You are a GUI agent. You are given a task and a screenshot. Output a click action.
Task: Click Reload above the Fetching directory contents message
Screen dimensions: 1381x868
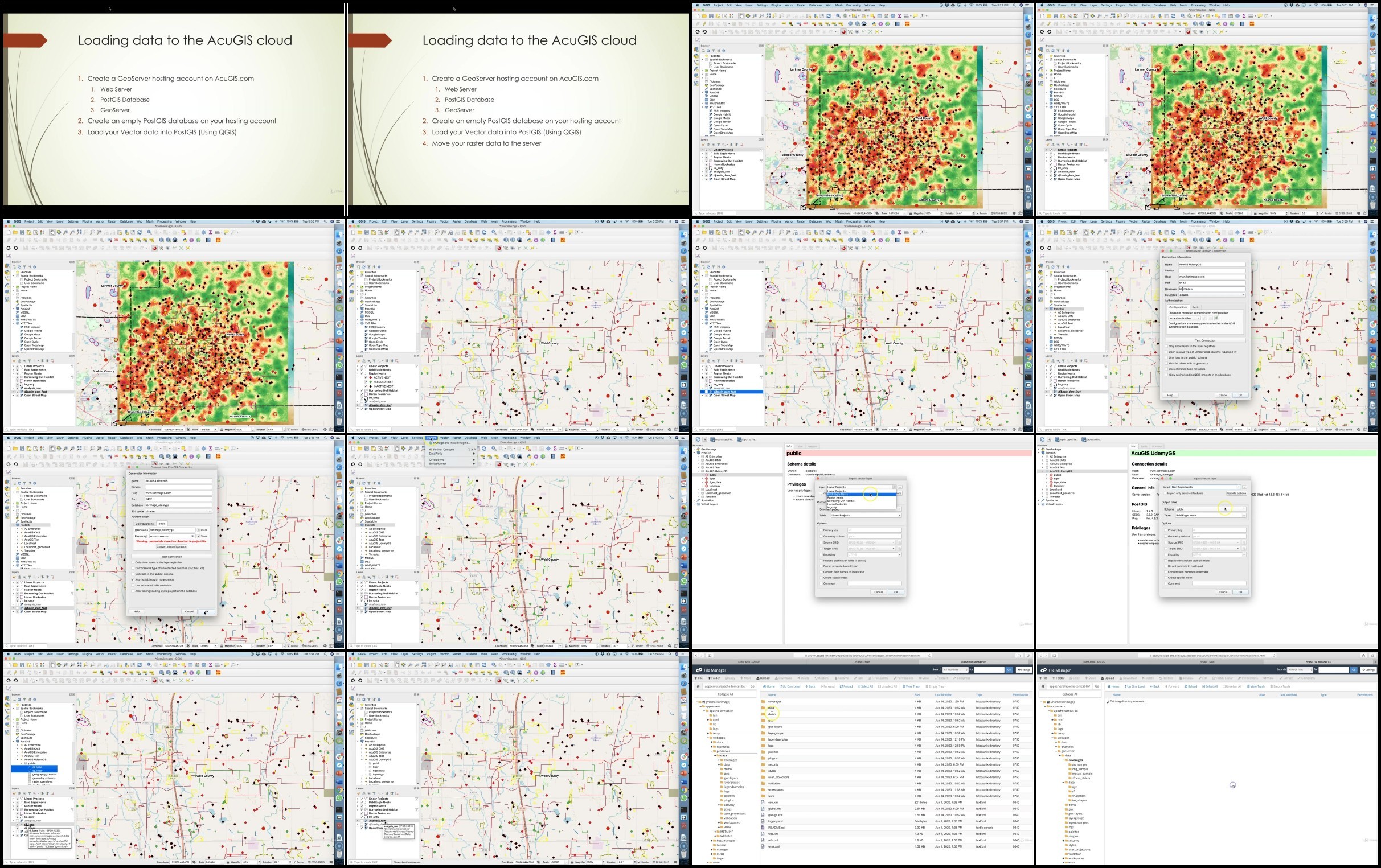point(1191,687)
